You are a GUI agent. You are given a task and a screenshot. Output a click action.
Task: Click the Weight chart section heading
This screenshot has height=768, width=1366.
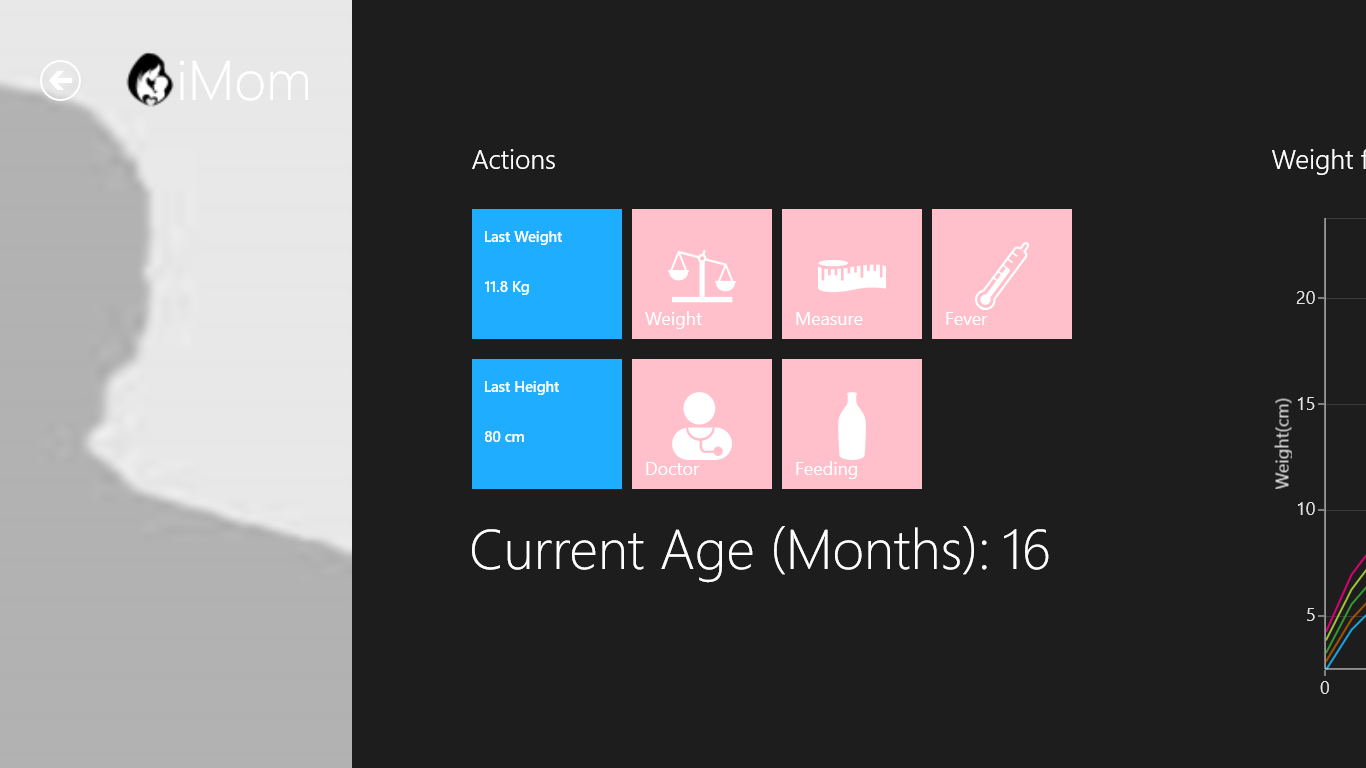tap(1317, 160)
